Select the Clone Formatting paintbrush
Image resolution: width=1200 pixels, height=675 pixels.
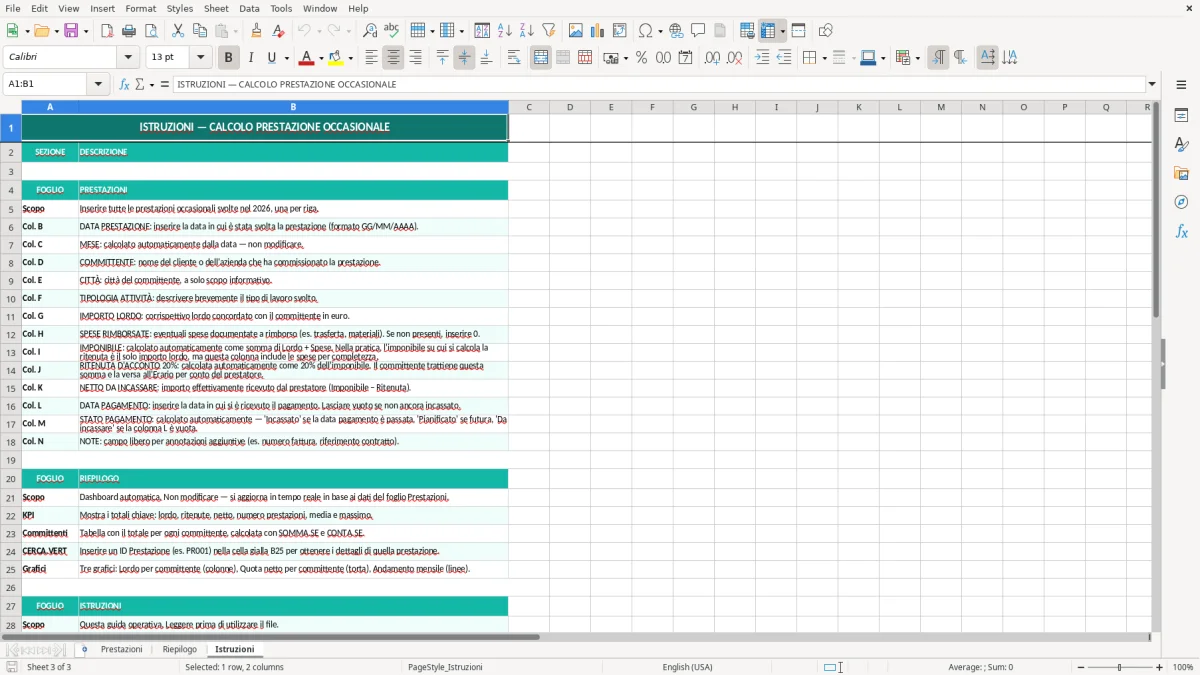pos(256,31)
